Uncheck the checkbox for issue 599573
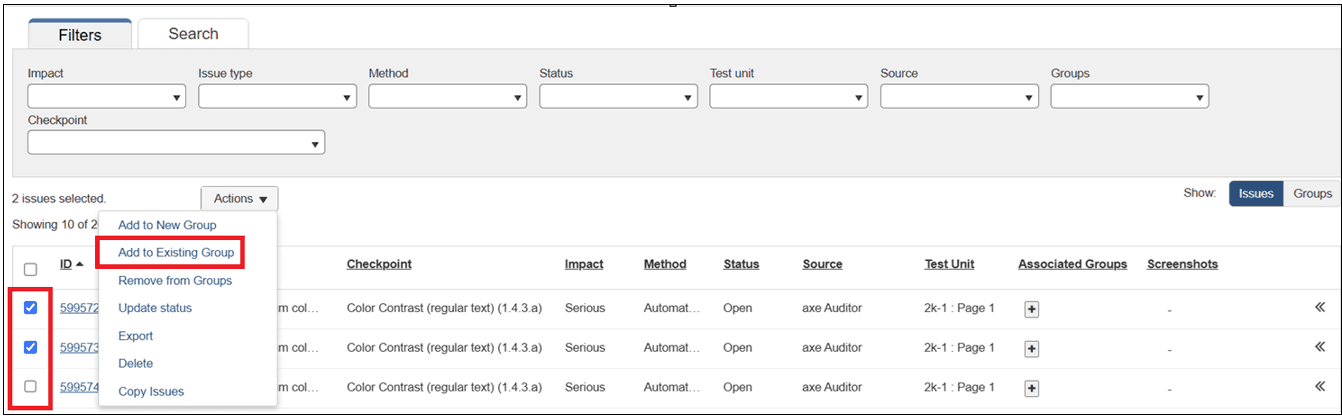Image resolution: width=1342 pixels, height=416 pixels. (x=30, y=347)
